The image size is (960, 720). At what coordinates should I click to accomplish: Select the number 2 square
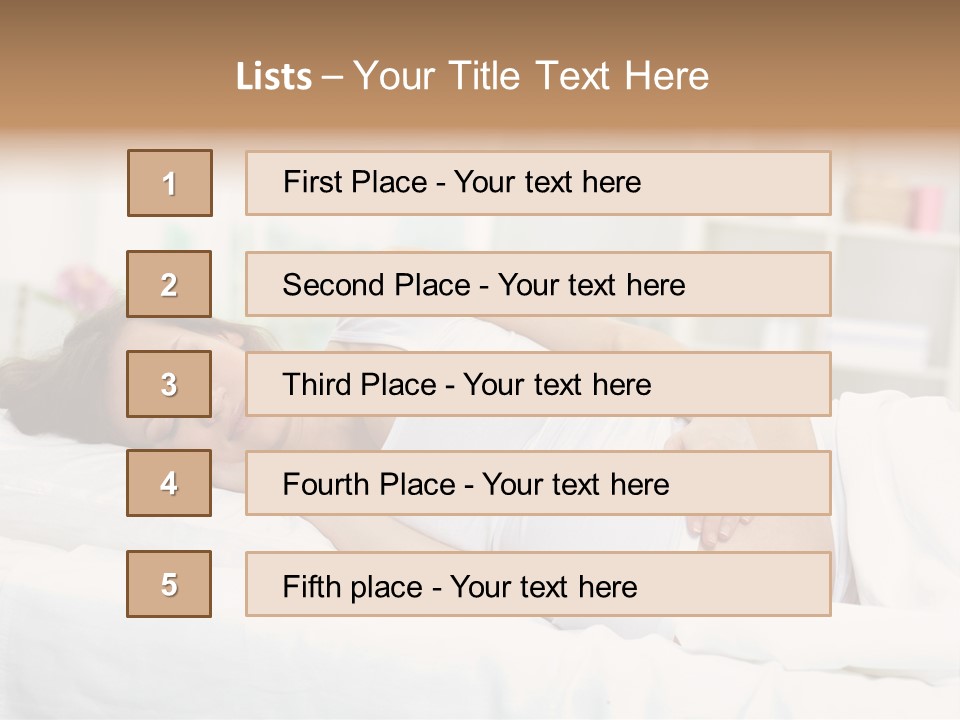tap(169, 284)
